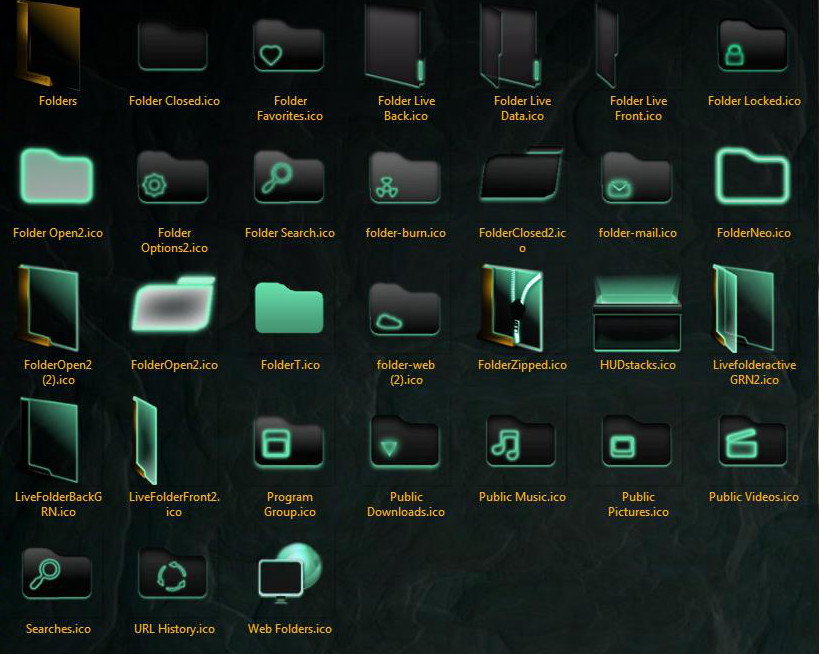
Task: Click the 'folder-burn.ico' file name
Action: (x=406, y=233)
